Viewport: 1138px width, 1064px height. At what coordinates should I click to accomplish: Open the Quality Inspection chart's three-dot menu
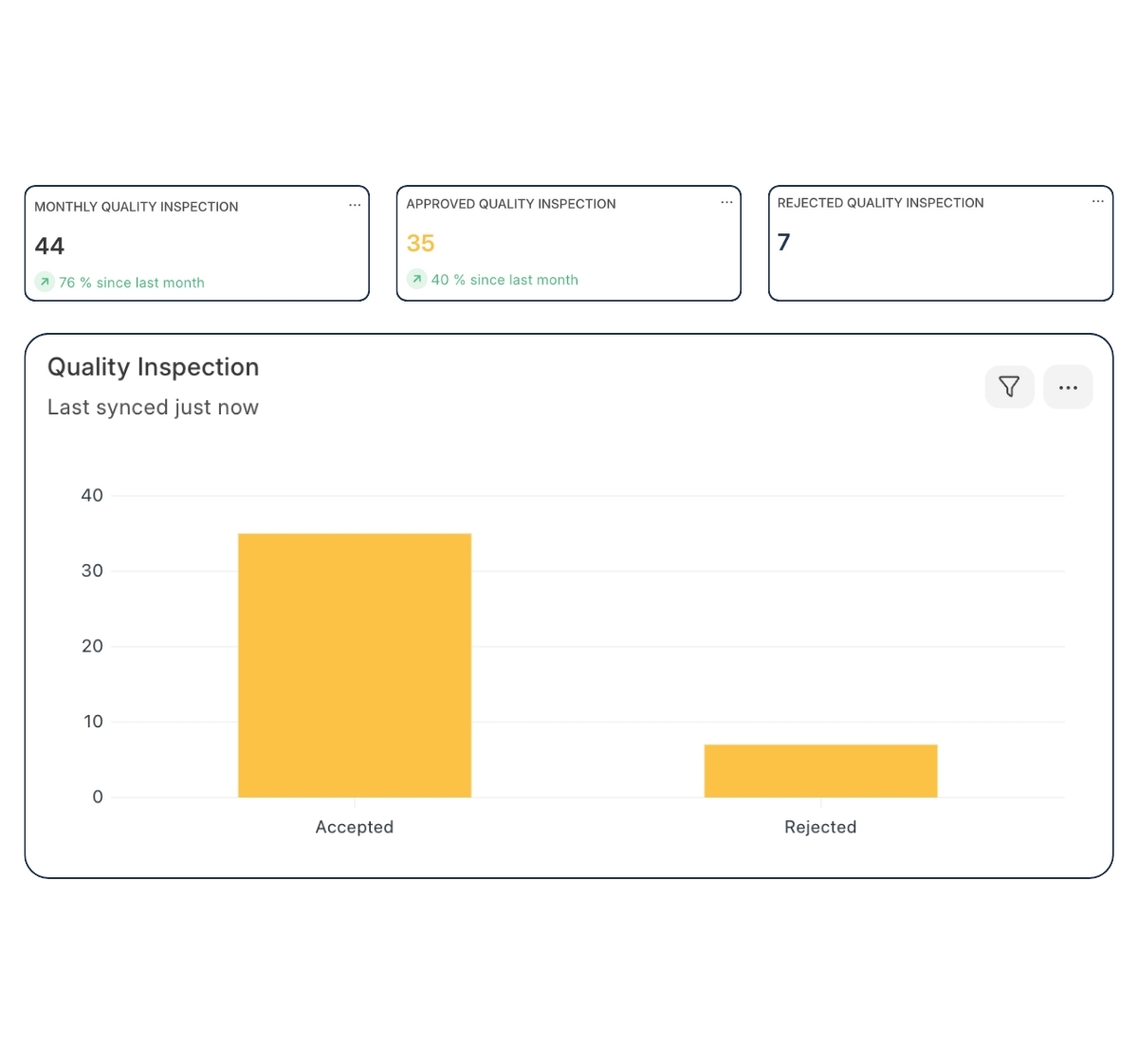(1068, 387)
